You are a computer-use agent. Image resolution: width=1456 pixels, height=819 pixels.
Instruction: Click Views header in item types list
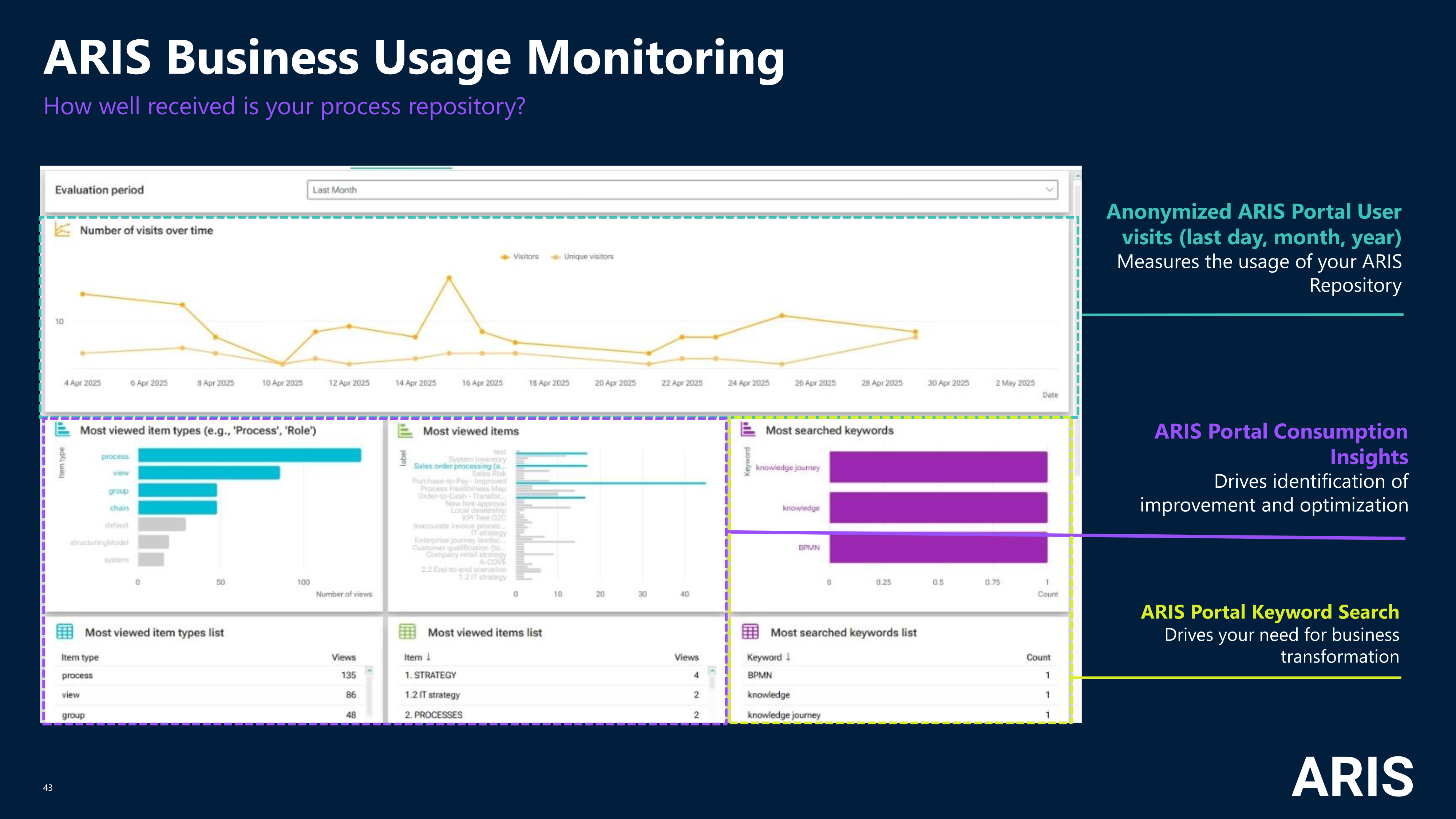click(x=344, y=657)
